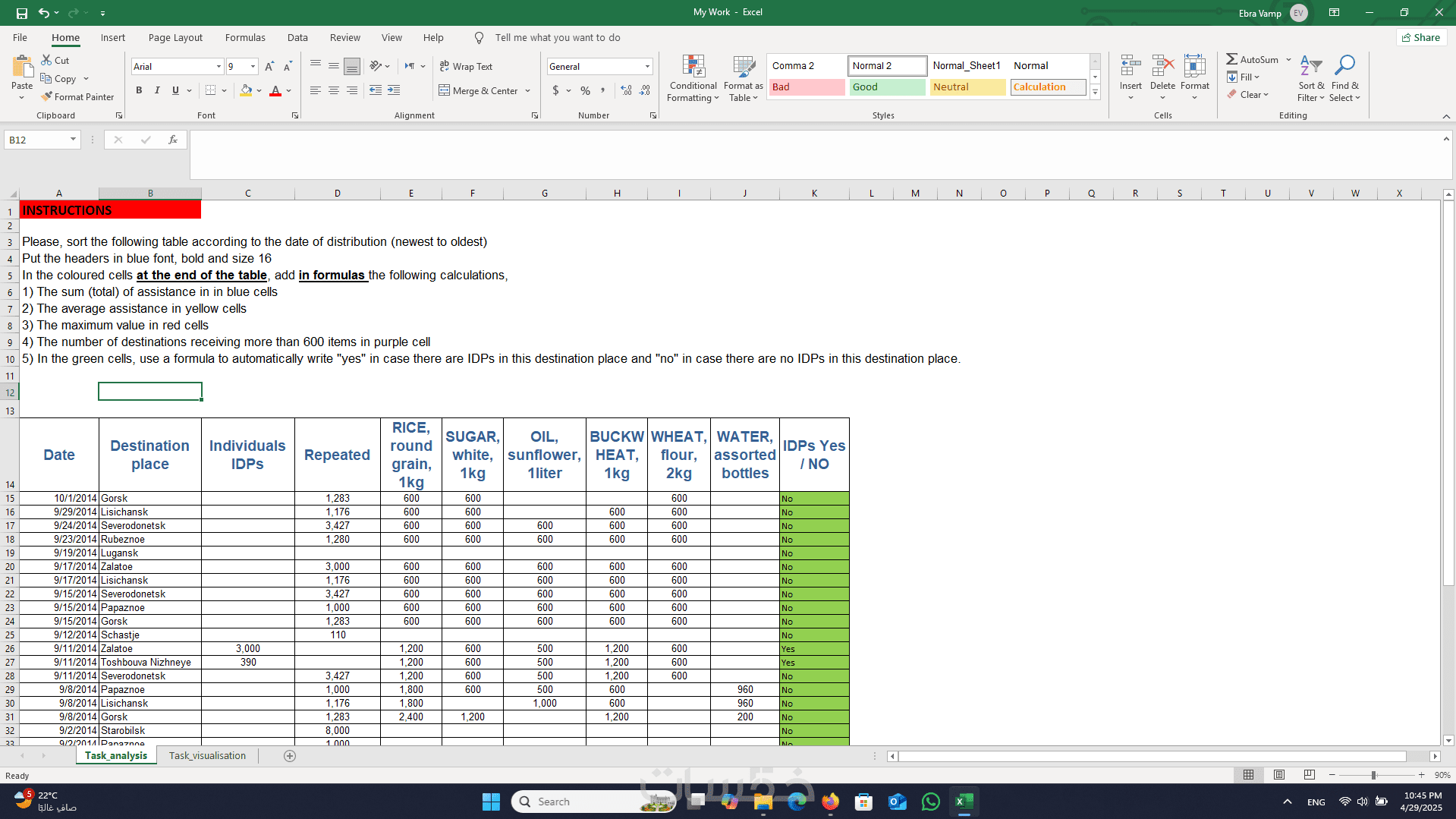Toggle Align Right
Viewport: 1456px width, 819px height.
click(x=352, y=90)
